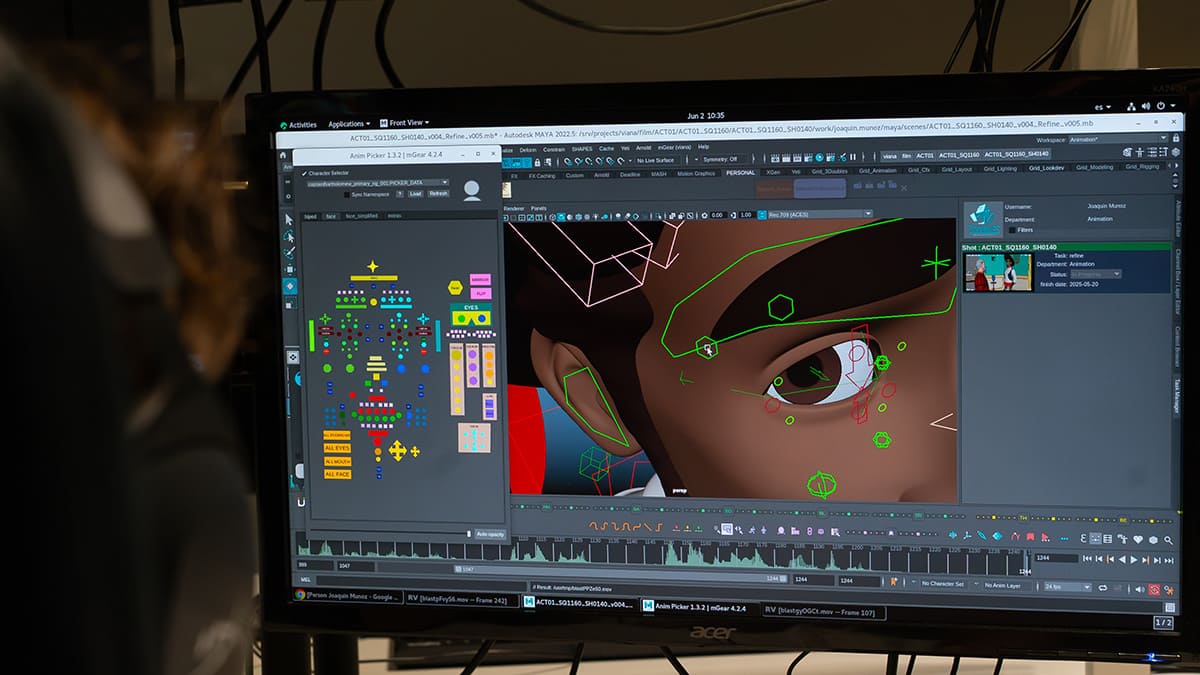Click the pause IPR render icon
Screen dimensions: 1200x675
pos(852,157)
